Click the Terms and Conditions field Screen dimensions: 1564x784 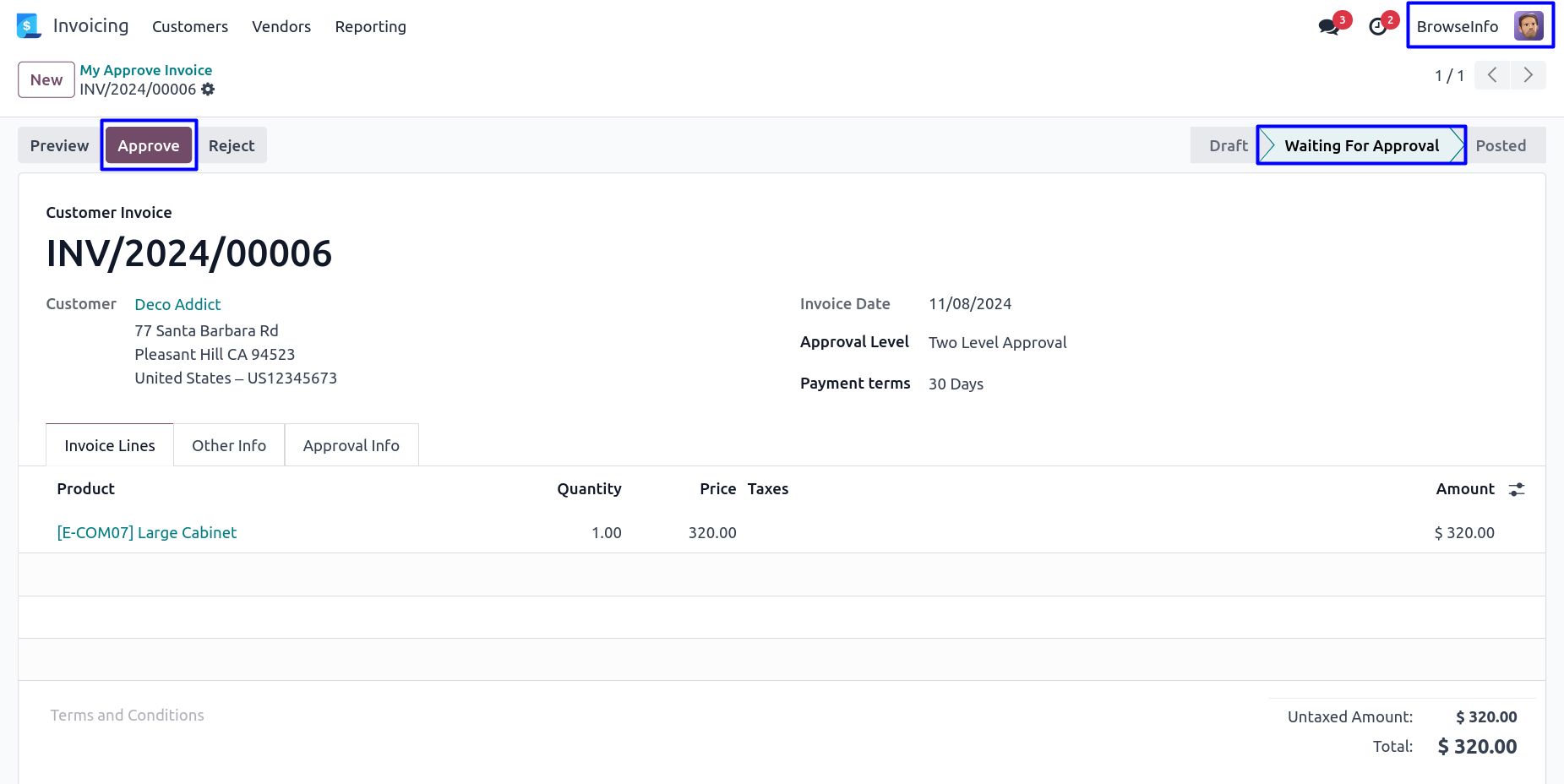[128, 716]
